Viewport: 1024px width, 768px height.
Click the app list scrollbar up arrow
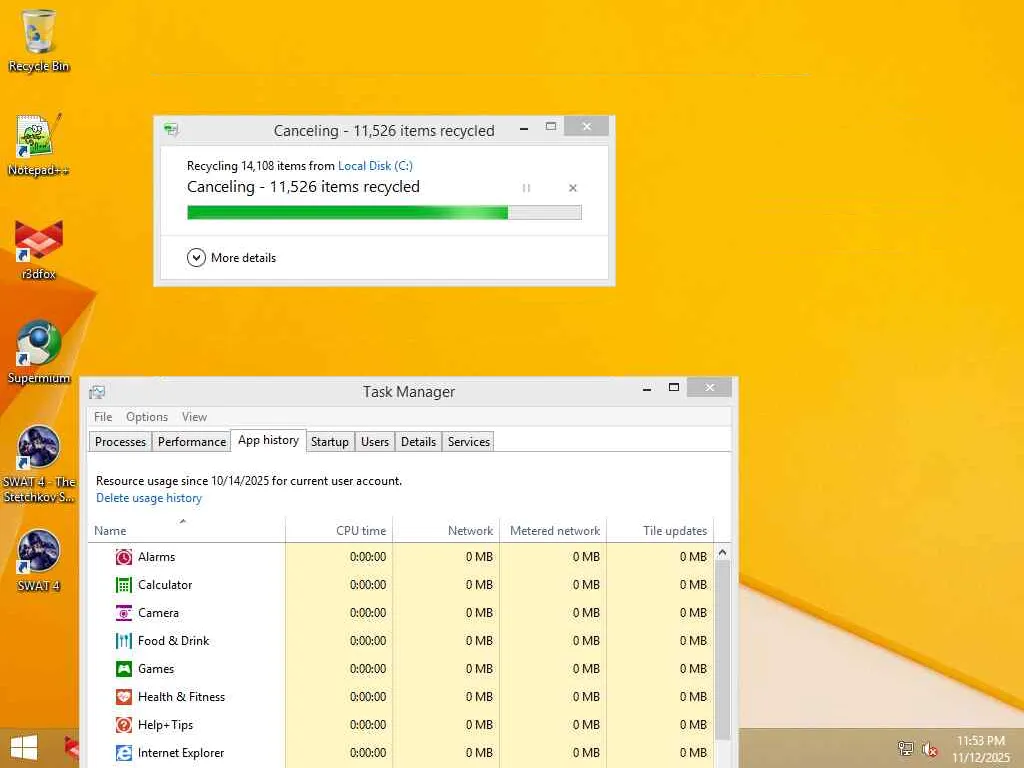tap(722, 552)
